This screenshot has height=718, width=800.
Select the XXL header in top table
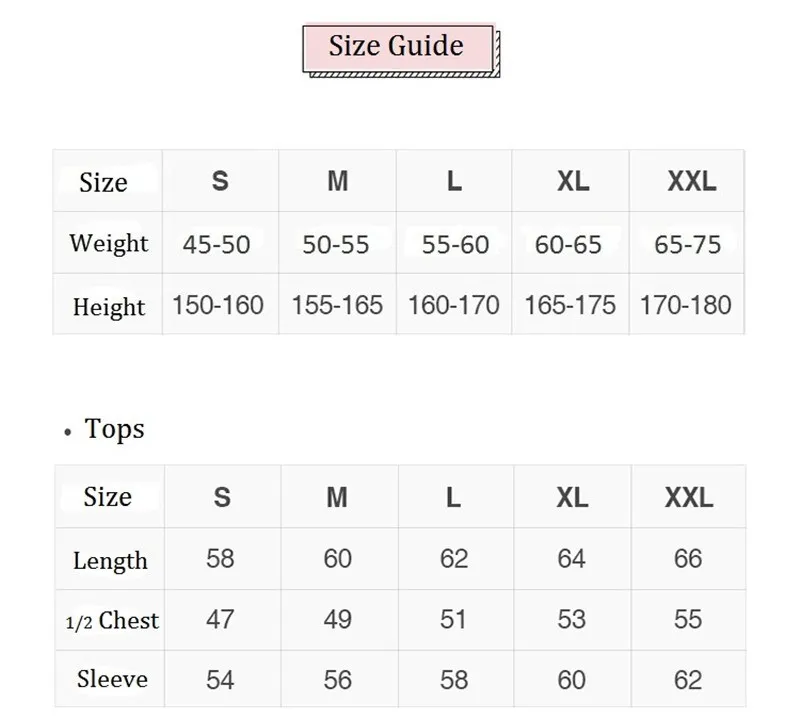point(691,181)
